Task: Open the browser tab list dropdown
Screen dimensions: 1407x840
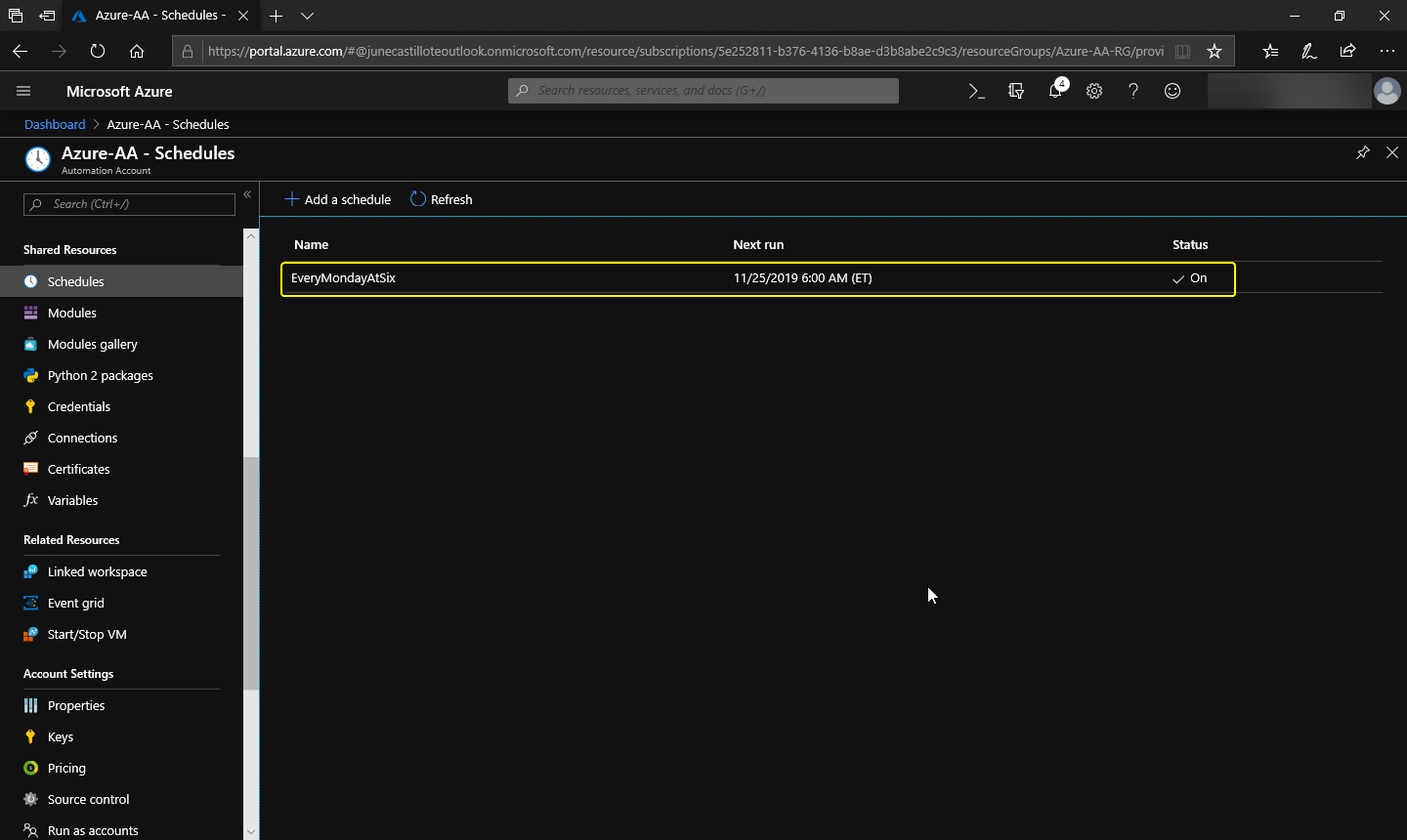Action: point(307,16)
